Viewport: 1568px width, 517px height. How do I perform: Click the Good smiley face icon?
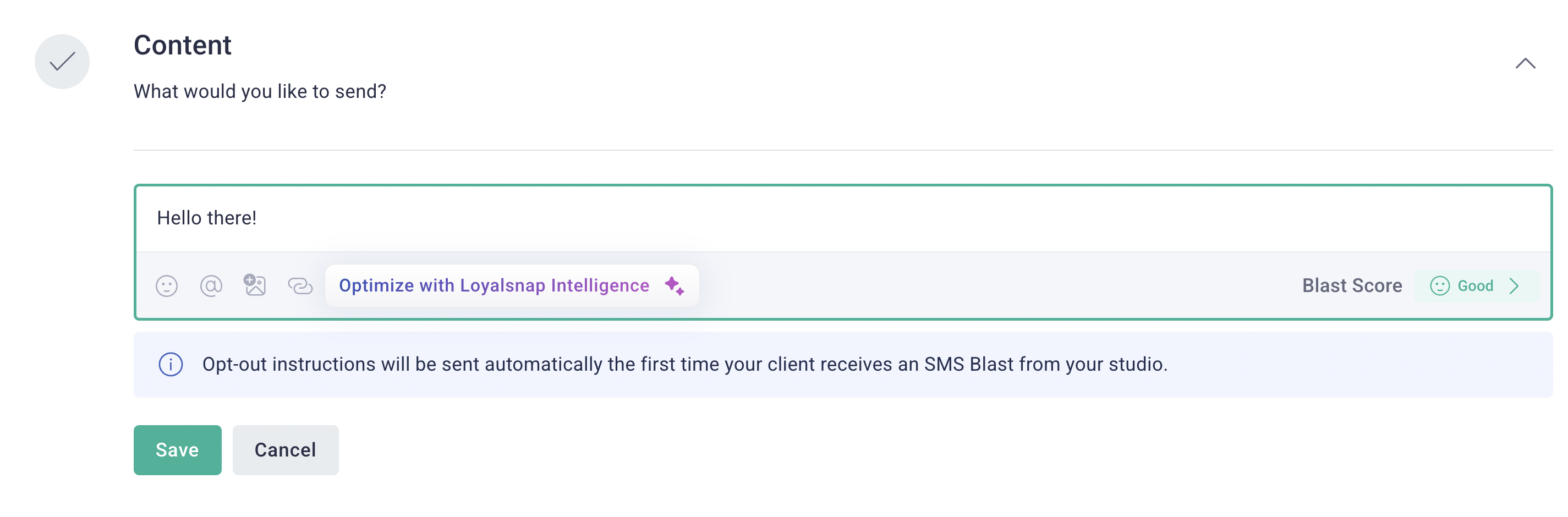pyautogui.click(x=1439, y=286)
